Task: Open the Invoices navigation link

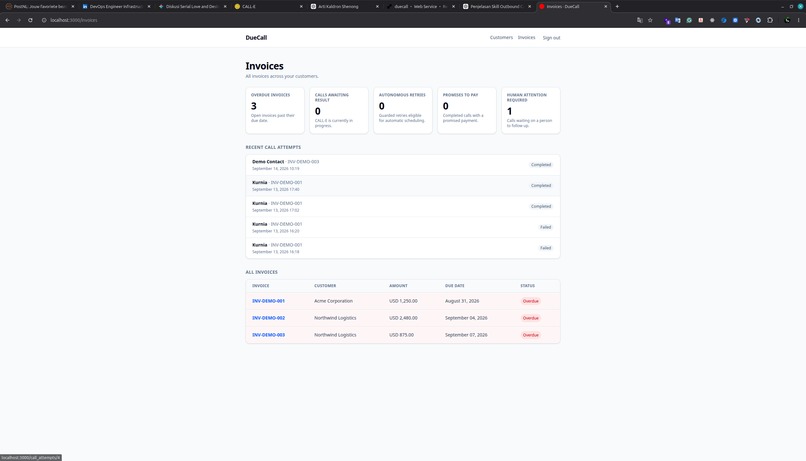Action: tap(526, 38)
